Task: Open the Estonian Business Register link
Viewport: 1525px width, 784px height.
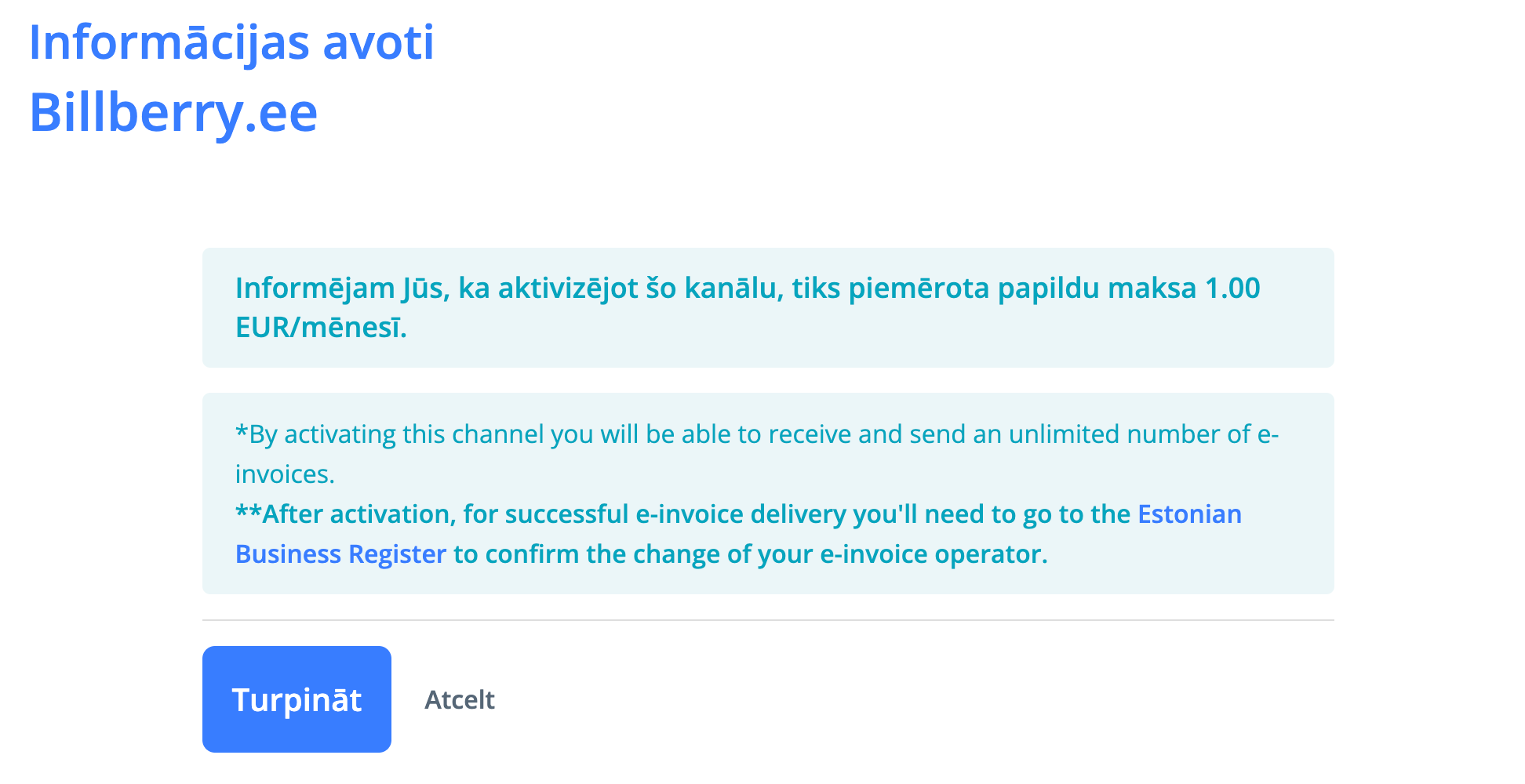Action: [x=1188, y=514]
